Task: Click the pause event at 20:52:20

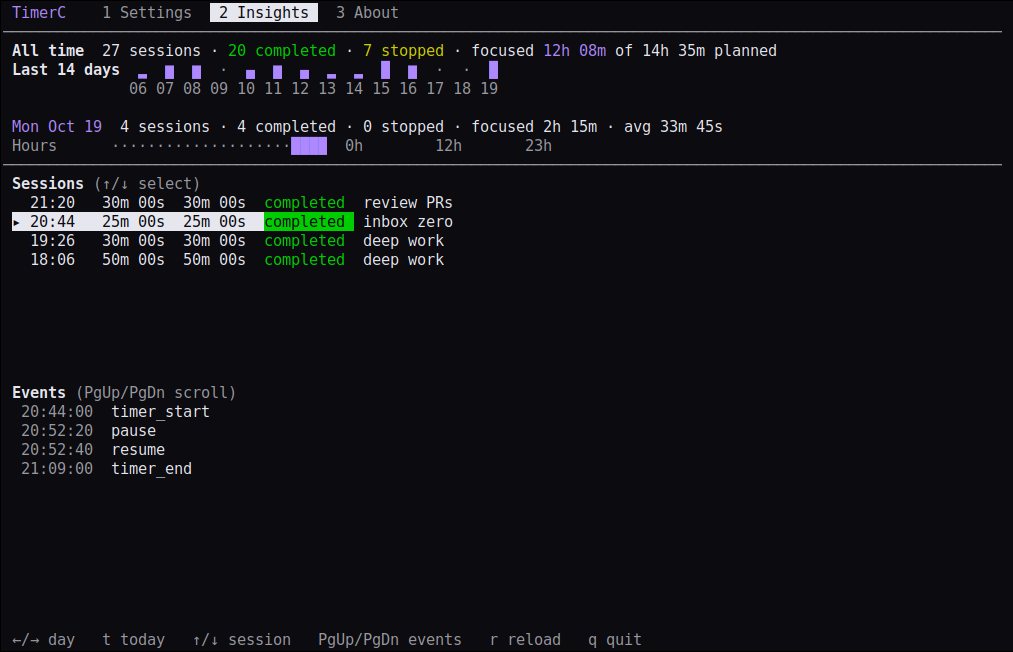Action: [89, 431]
